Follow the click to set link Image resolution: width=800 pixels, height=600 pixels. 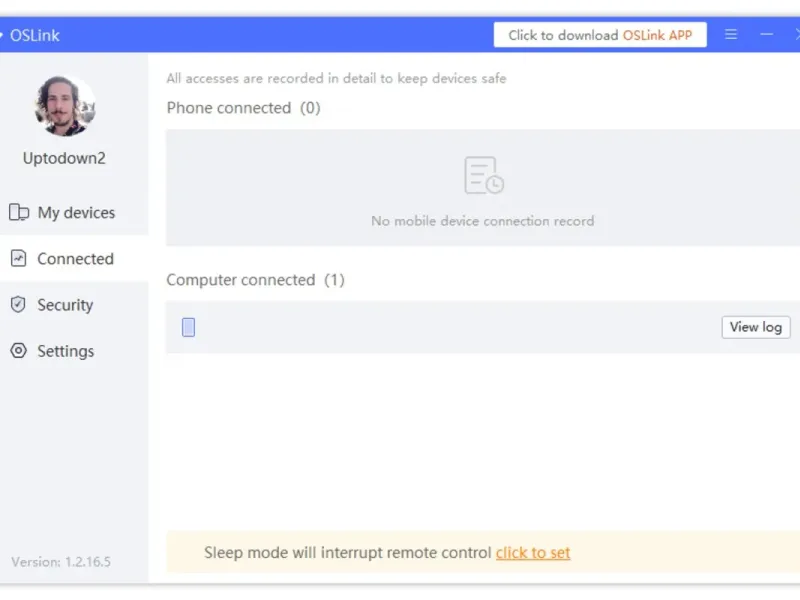coord(533,553)
